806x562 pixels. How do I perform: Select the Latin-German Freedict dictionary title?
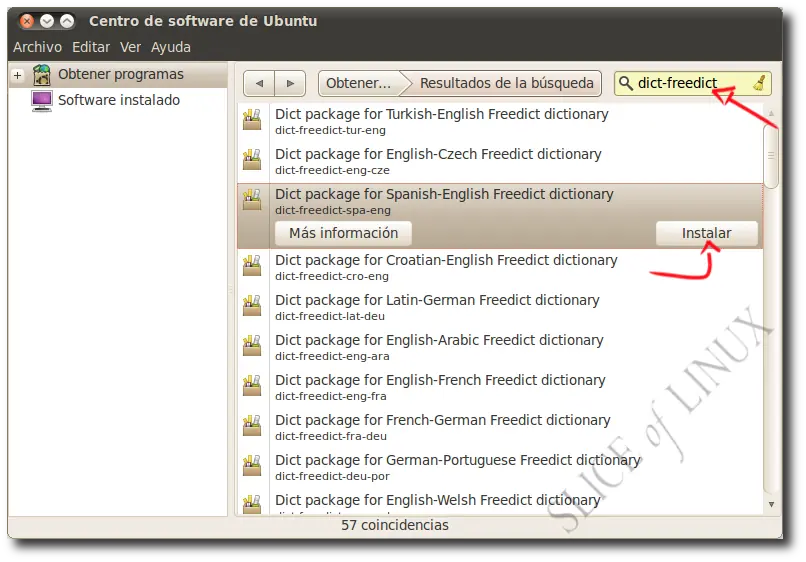pyautogui.click(x=437, y=300)
